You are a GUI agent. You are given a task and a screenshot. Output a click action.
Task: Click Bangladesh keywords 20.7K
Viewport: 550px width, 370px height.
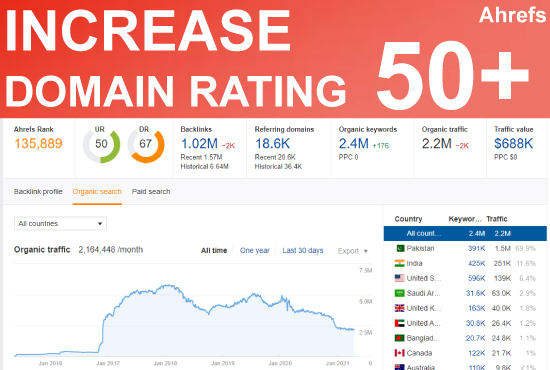click(475, 338)
